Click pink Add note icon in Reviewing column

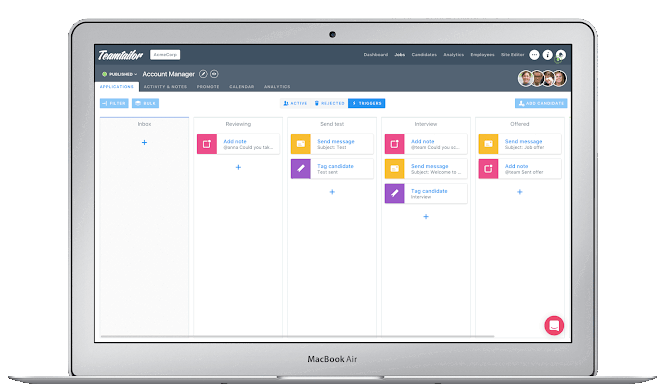click(x=207, y=144)
